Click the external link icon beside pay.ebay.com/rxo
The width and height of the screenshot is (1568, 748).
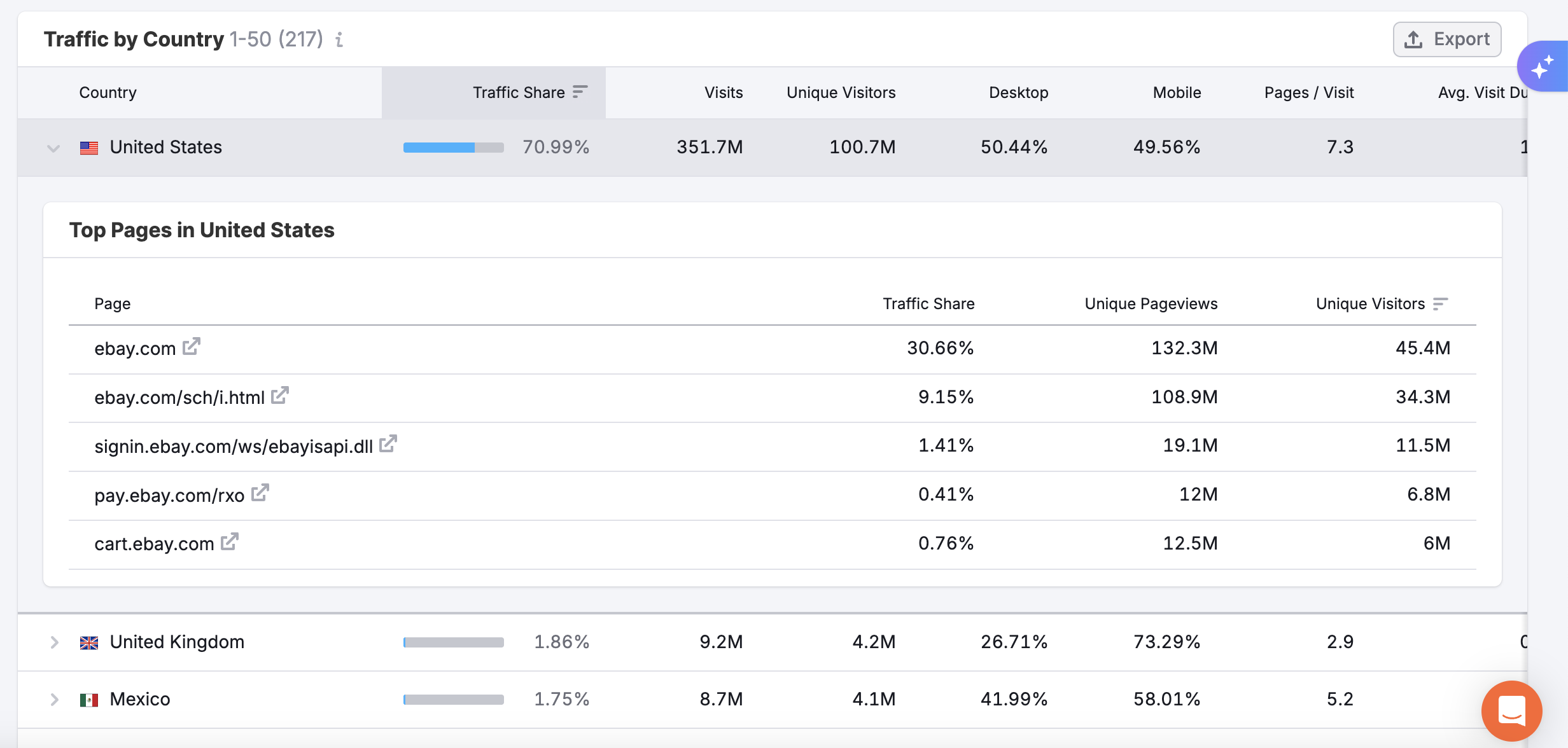coord(260,492)
